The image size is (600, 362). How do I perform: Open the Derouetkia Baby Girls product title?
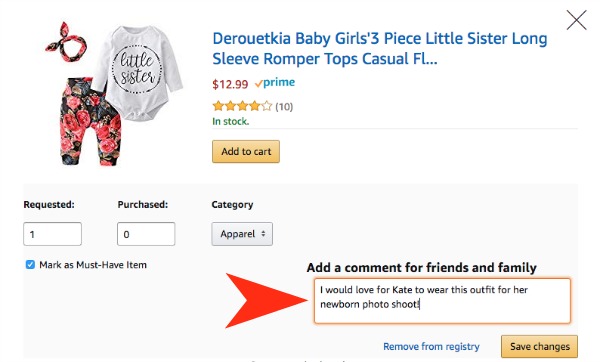380,49
